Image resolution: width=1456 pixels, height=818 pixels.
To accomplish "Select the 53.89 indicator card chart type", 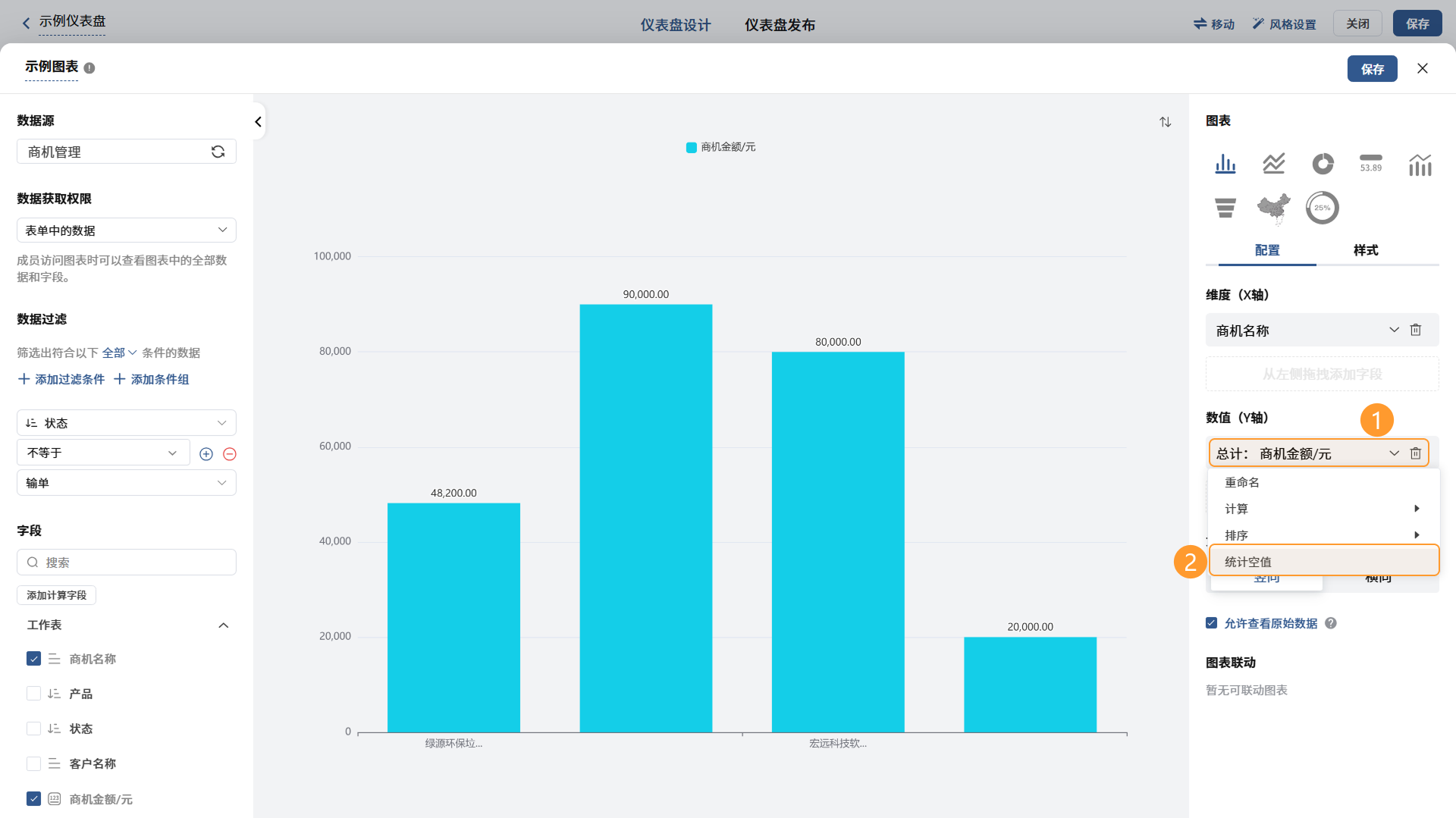I will [1371, 164].
